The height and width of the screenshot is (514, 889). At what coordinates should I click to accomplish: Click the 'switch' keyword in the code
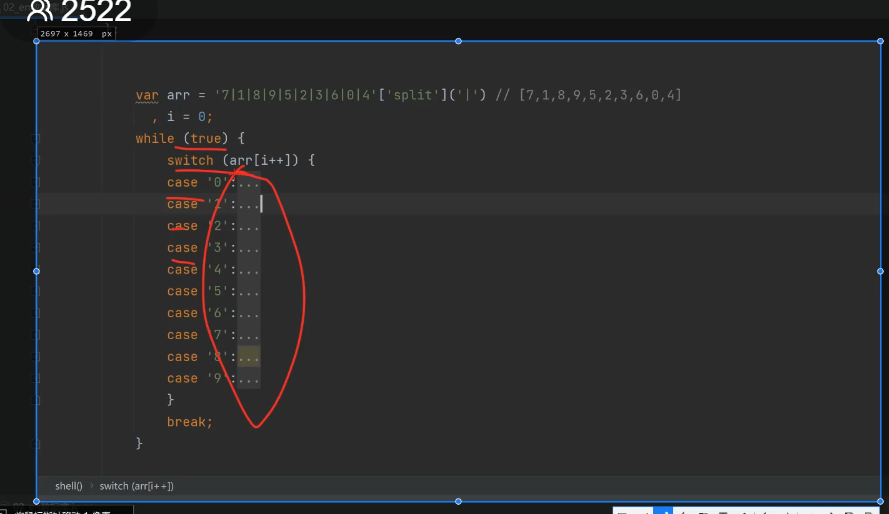tap(190, 160)
